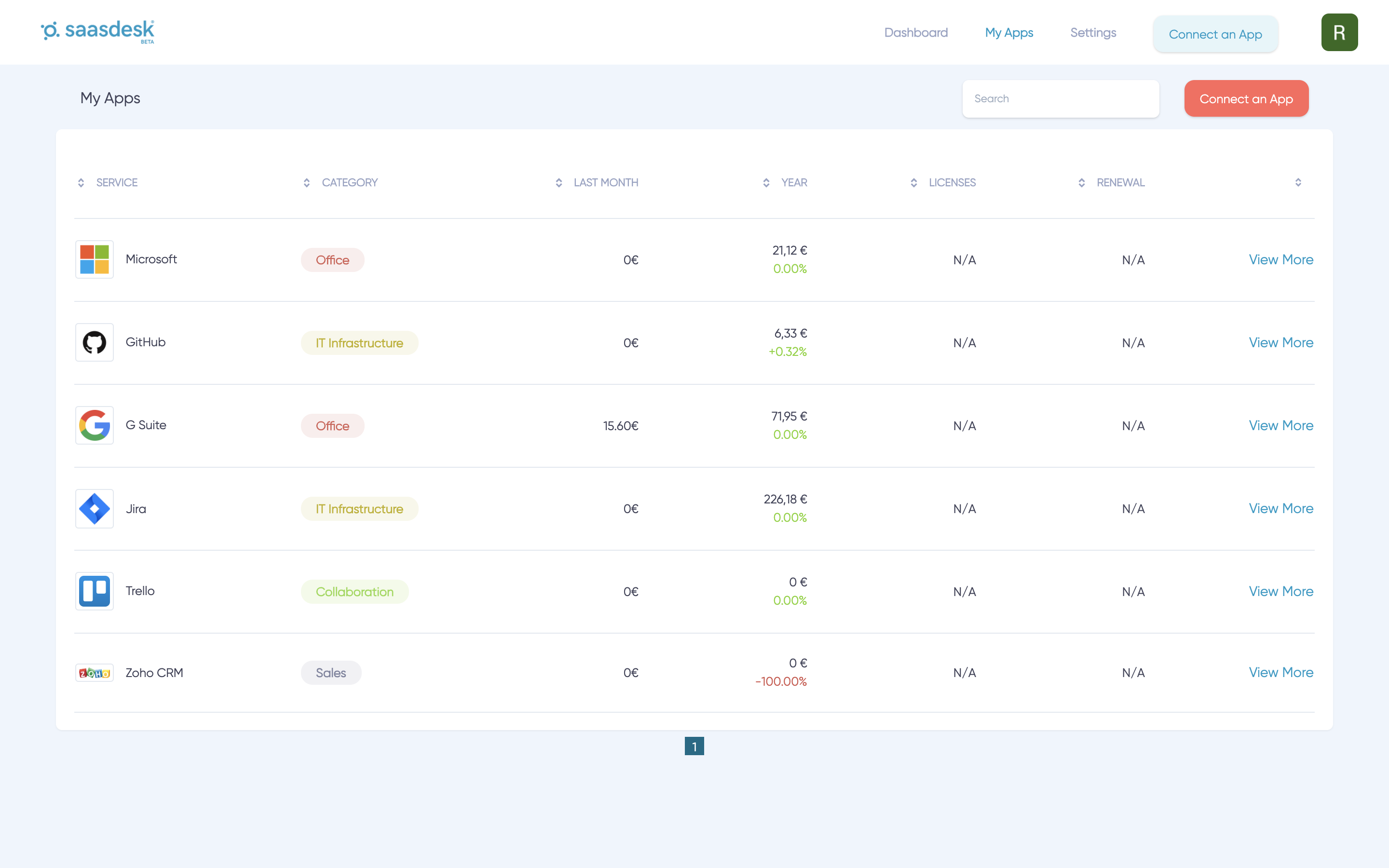The image size is (1389, 868).
Task: View More for Microsoft
Action: tap(1280, 259)
